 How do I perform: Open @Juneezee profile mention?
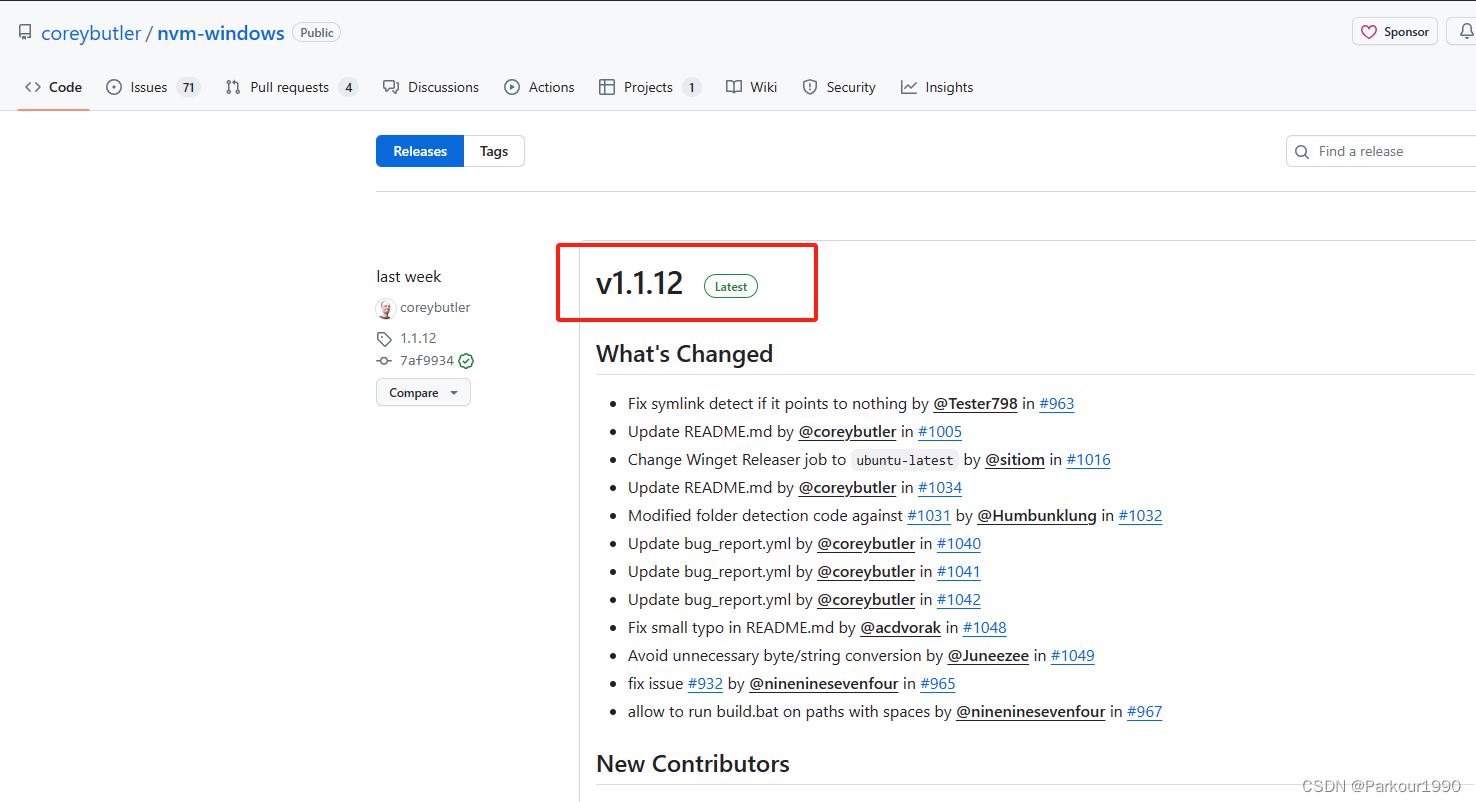(x=988, y=656)
